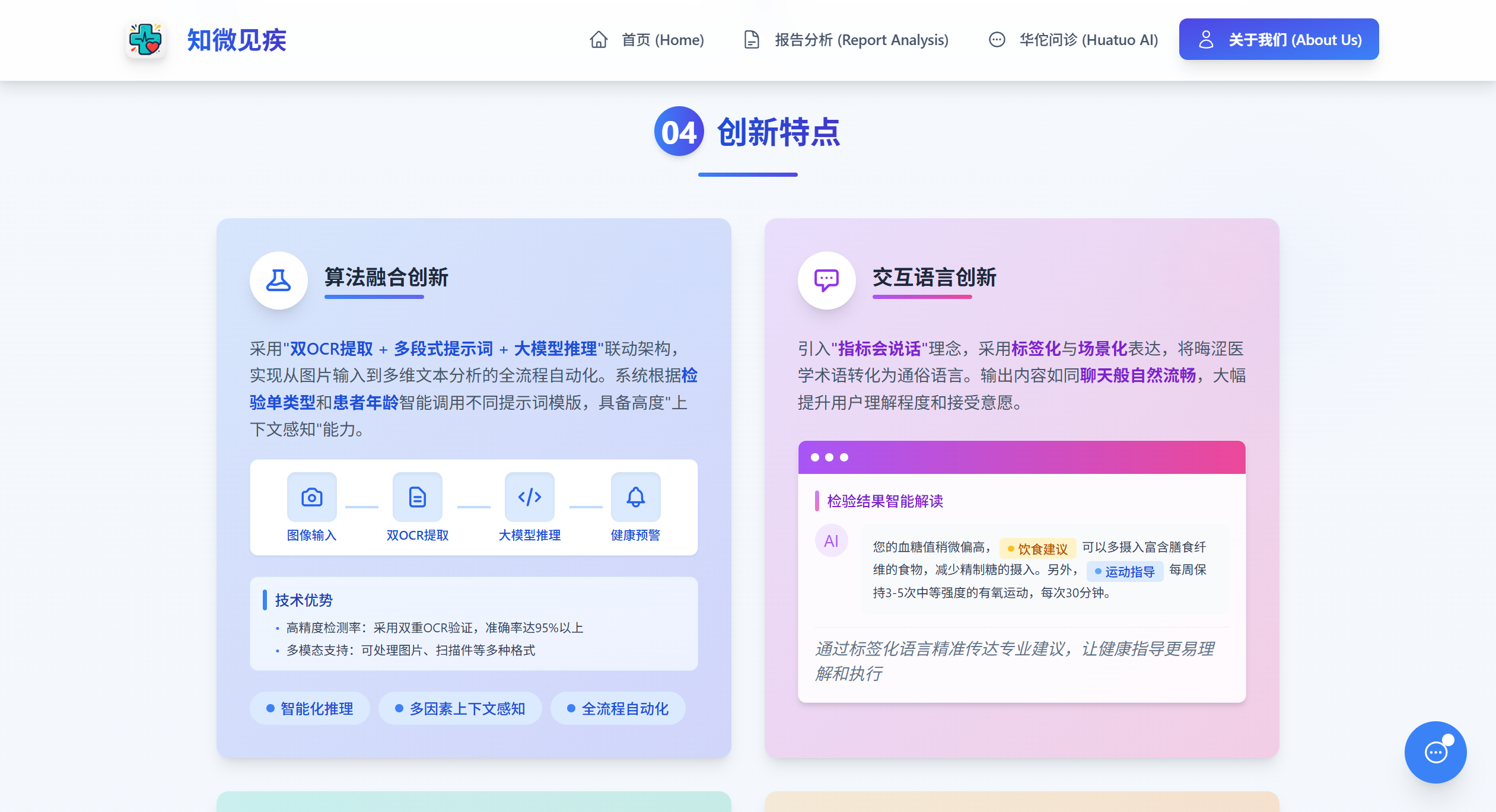Image resolution: width=1496 pixels, height=812 pixels.
Task: Click the 全流程自动化 tag
Action: (x=618, y=708)
